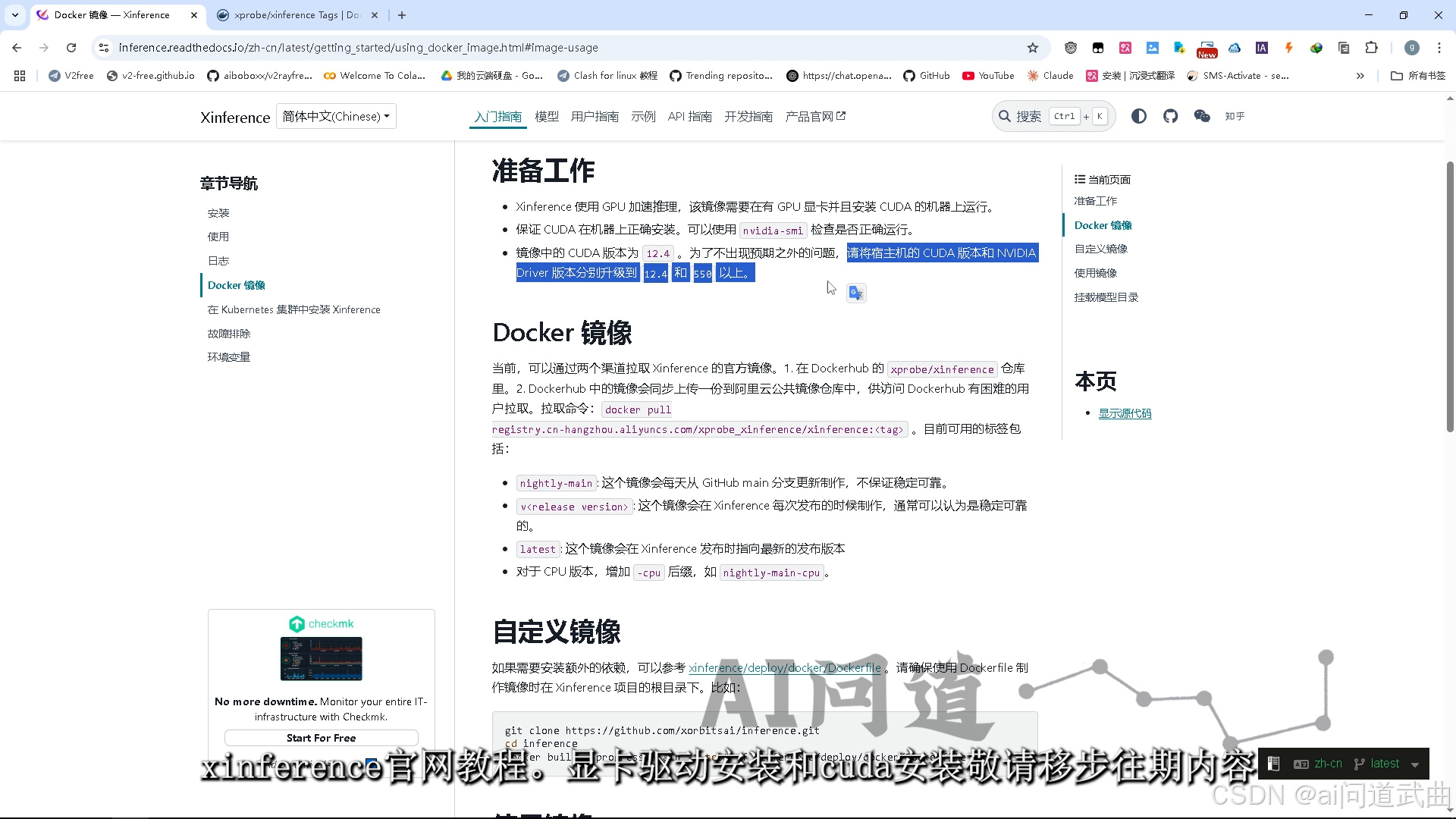
Task: Open the tab search dropdown arrow
Action: tap(14, 15)
